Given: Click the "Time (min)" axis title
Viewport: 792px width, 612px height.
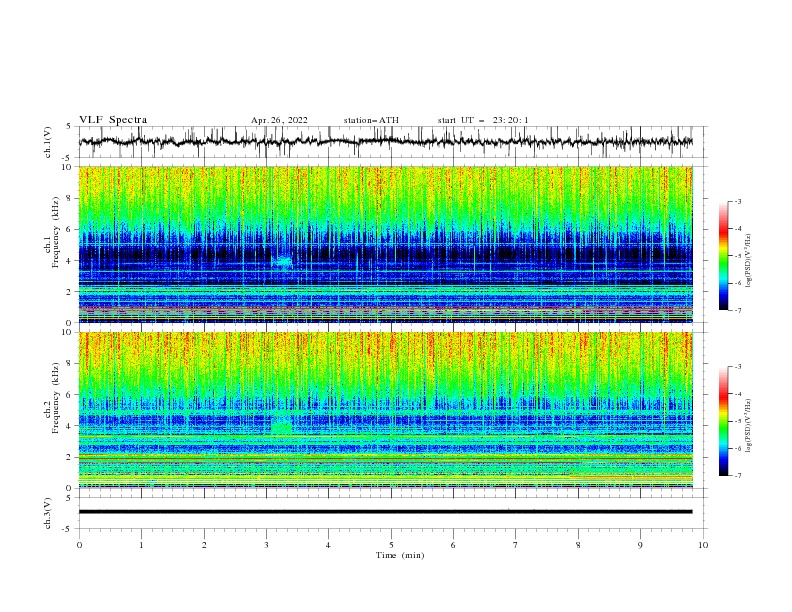Looking at the screenshot, I should pyautogui.click(x=400, y=555).
